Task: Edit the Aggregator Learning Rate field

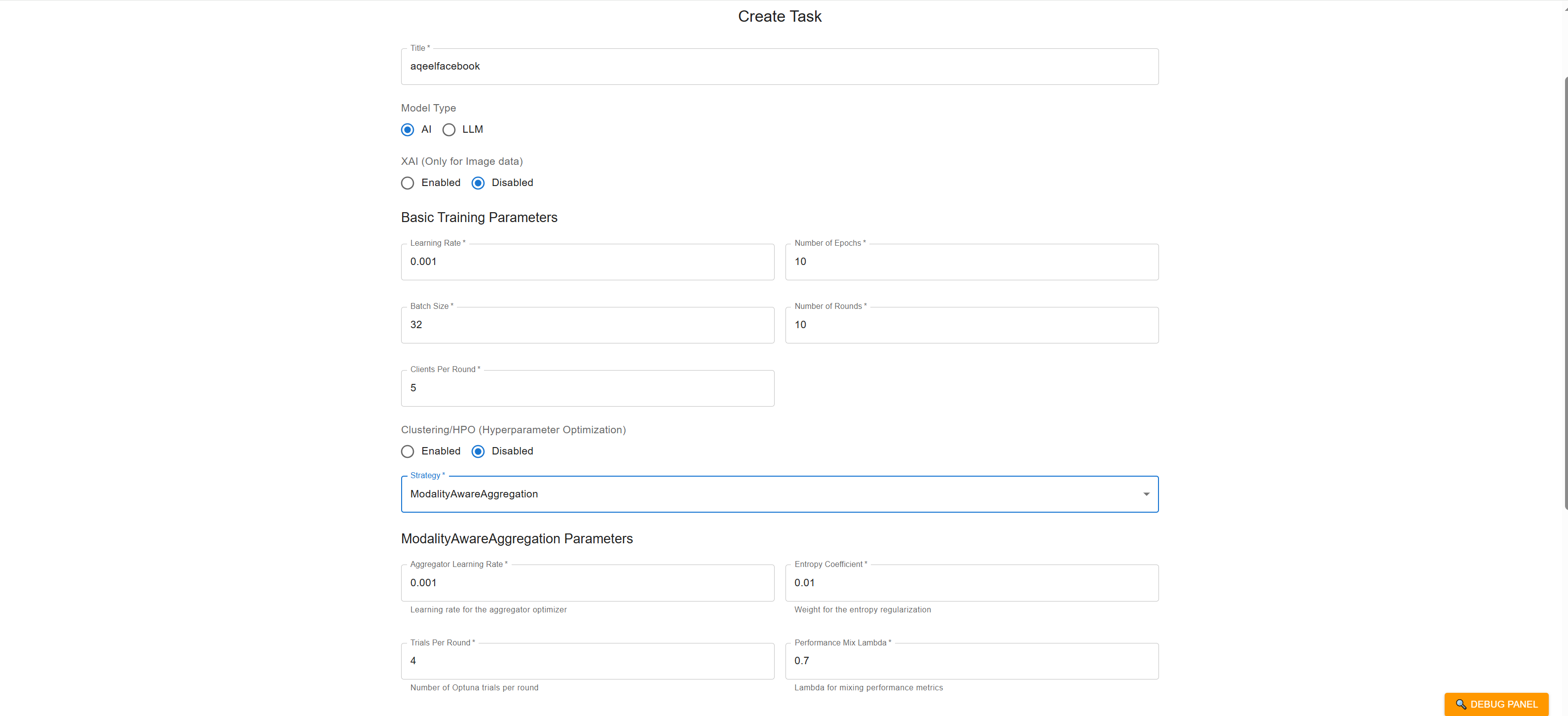Action: (x=588, y=583)
